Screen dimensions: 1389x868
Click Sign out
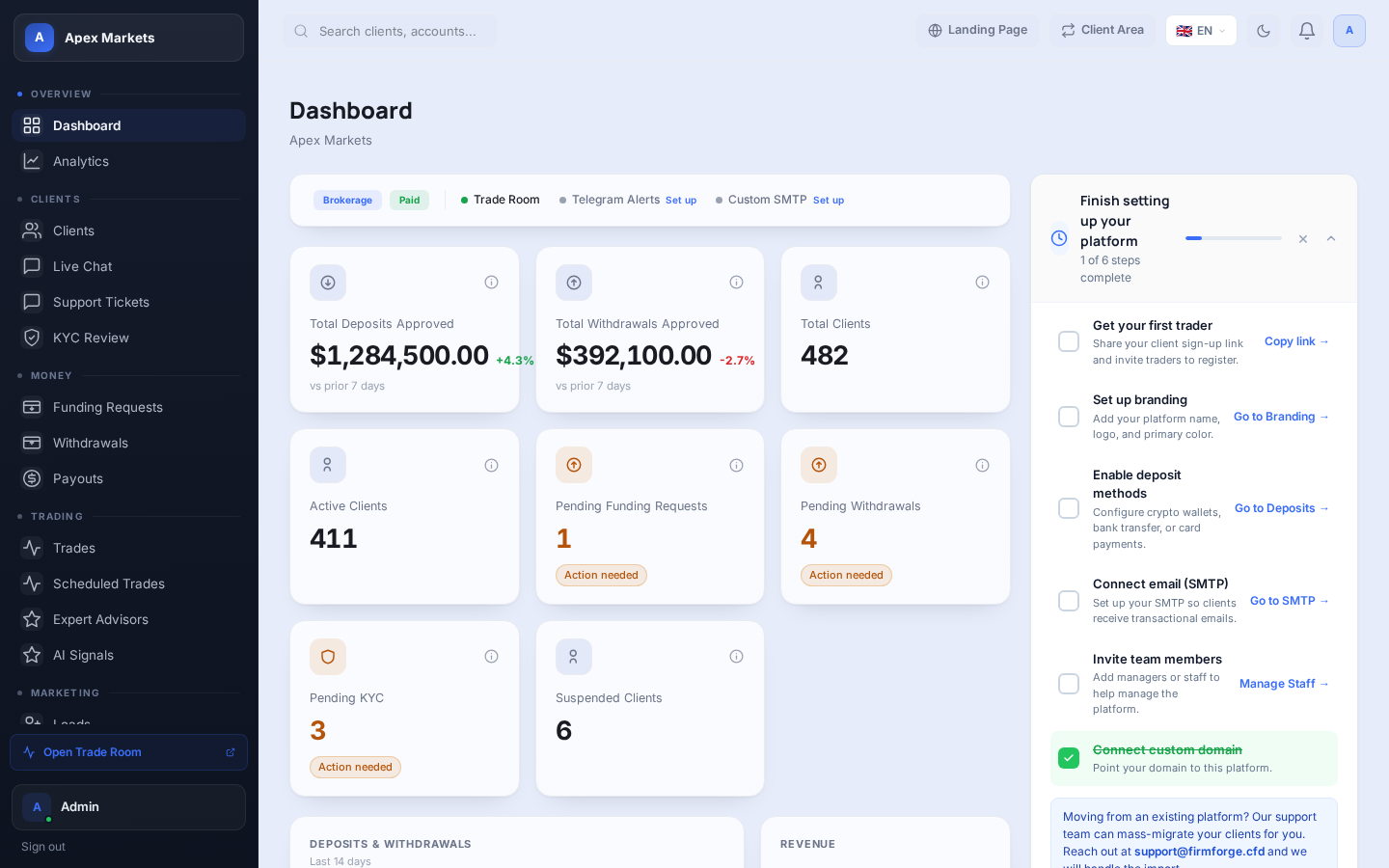[x=43, y=847]
